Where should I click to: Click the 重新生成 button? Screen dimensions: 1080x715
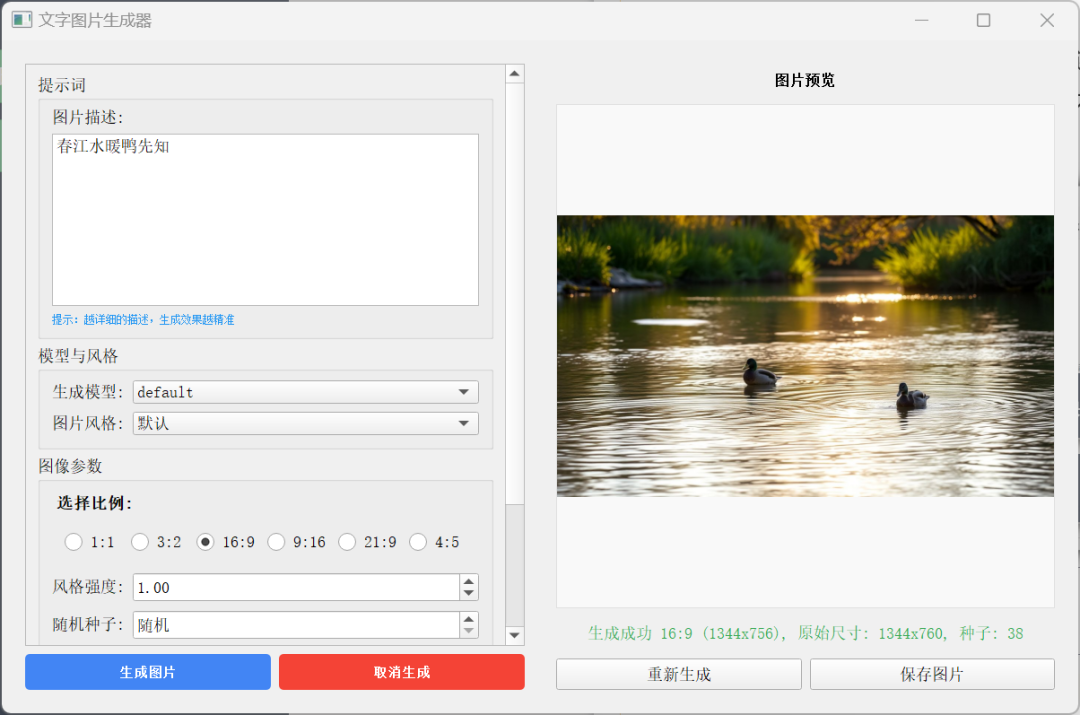pos(679,674)
